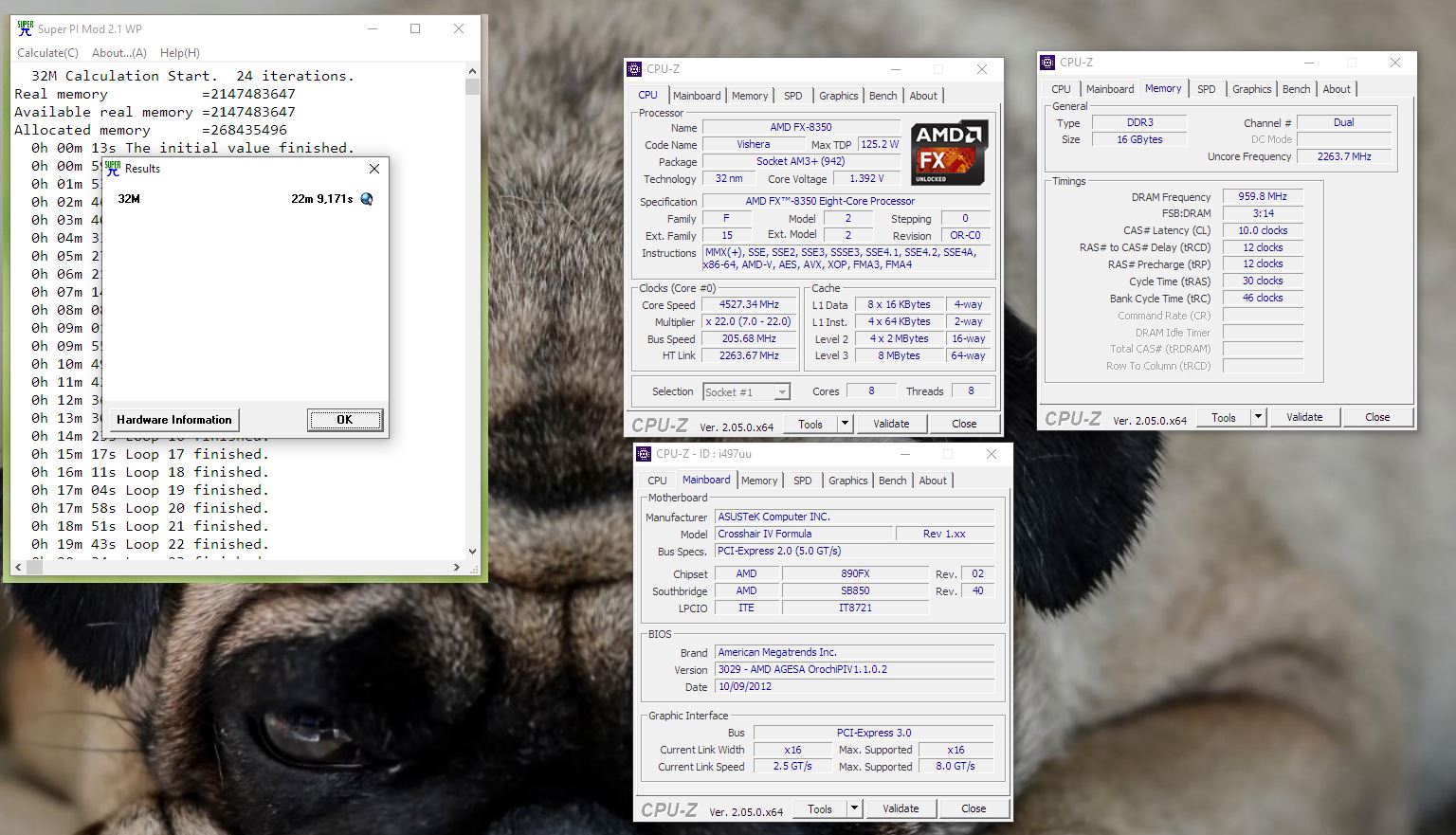
Task: Expand Tools dropdown arrow in Mainboard window
Action: (854, 808)
